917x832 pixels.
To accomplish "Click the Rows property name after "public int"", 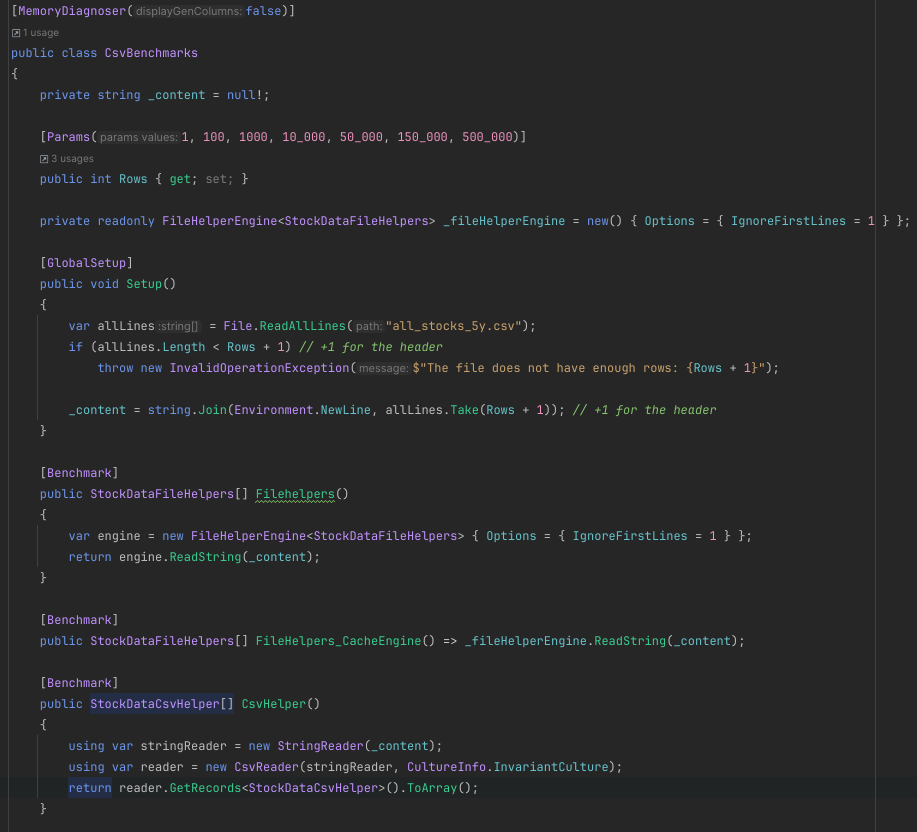I will 133,179.
